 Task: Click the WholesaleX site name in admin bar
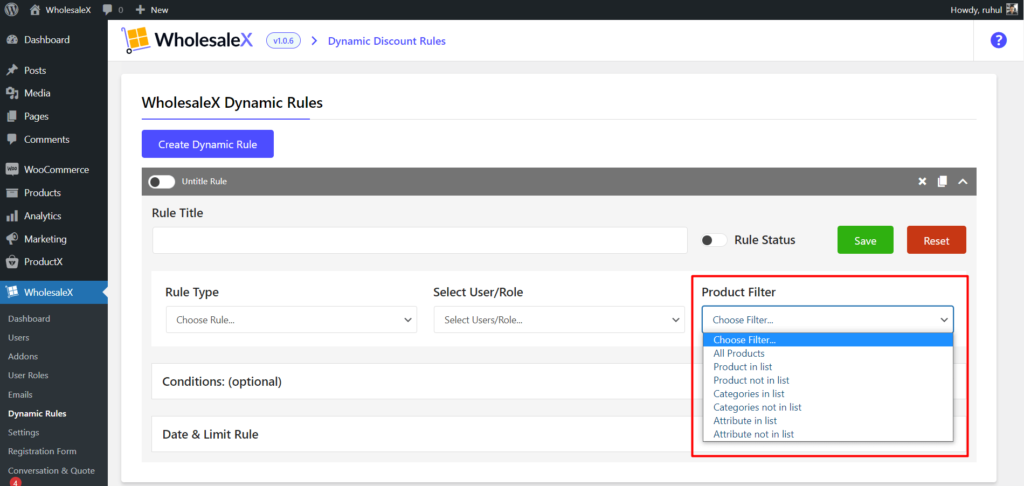pyautogui.click(x=68, y=10)
